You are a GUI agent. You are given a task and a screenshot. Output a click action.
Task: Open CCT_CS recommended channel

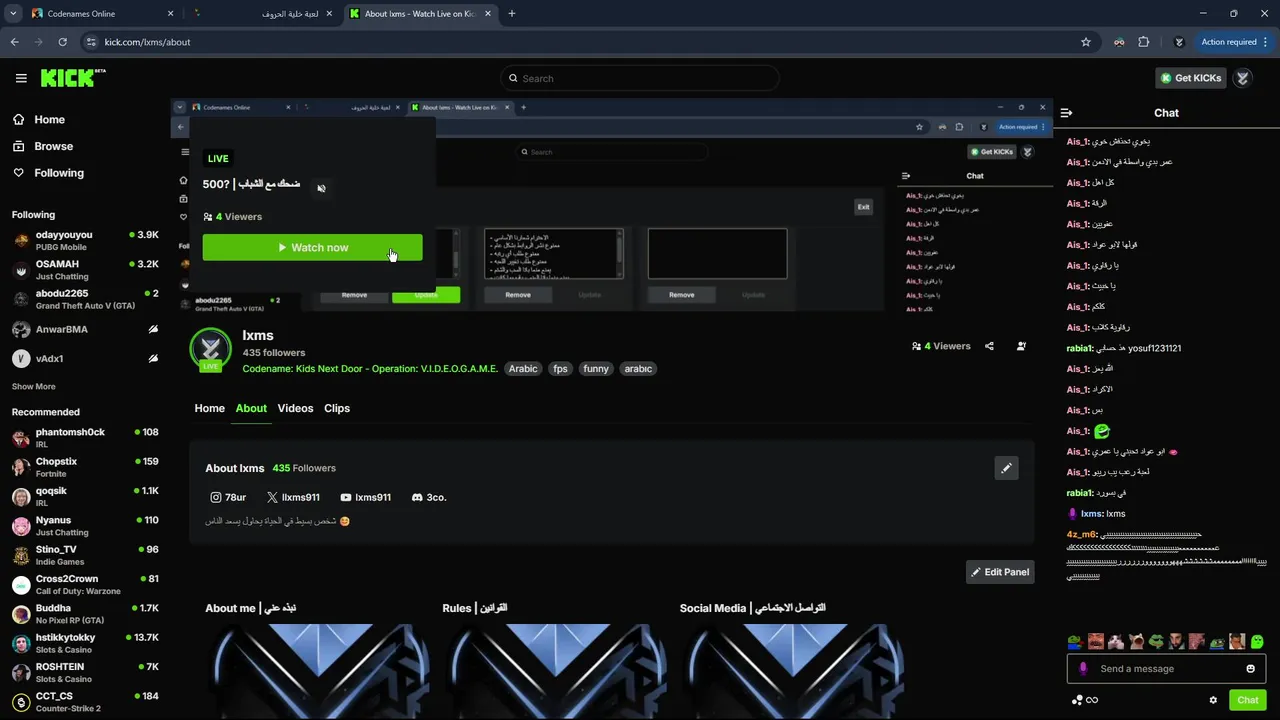[85, 702]
